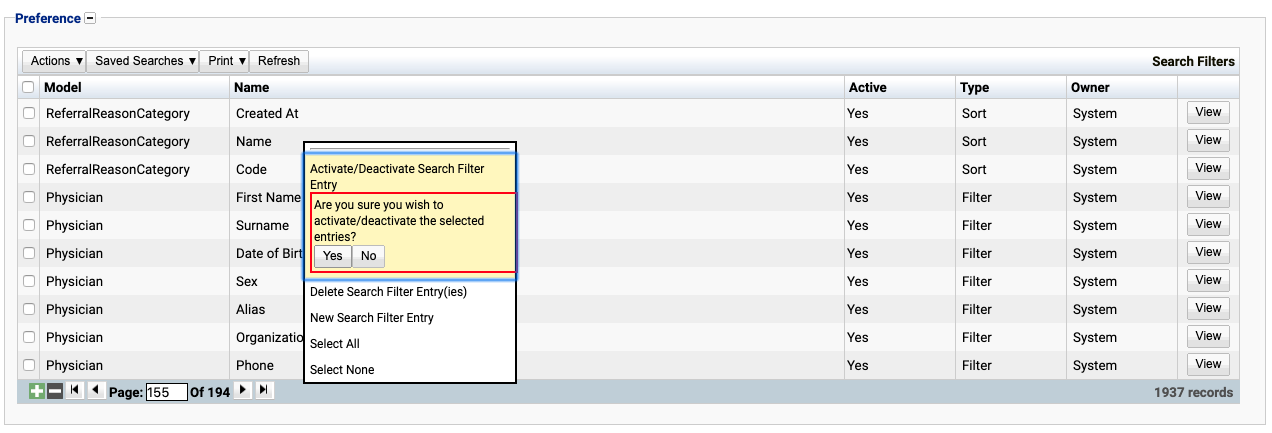Choose Delete Search Filter Entry(ies) from menu
Image resolution: width=1272 pixels, height=433 pixels.
pyautogui.click(x=388, y=292)
